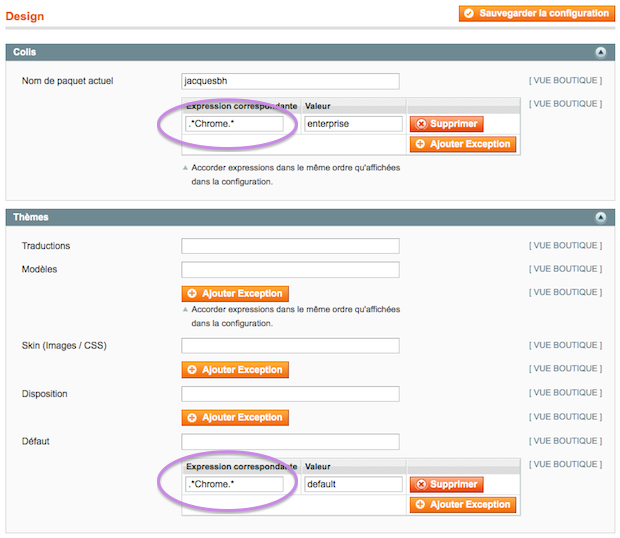Delete the default exception with Supprimer

(x=446, y=485)
